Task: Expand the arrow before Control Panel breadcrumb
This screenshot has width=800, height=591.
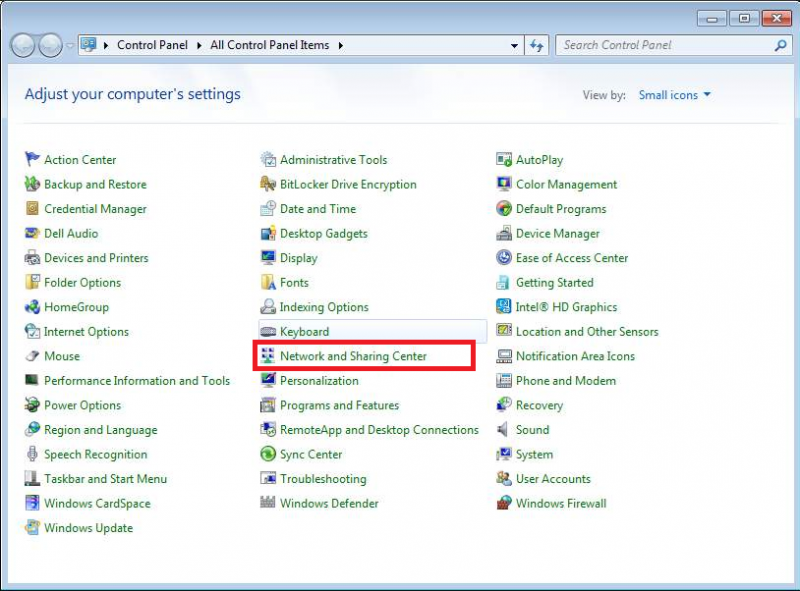Action: tap(106, 45)
